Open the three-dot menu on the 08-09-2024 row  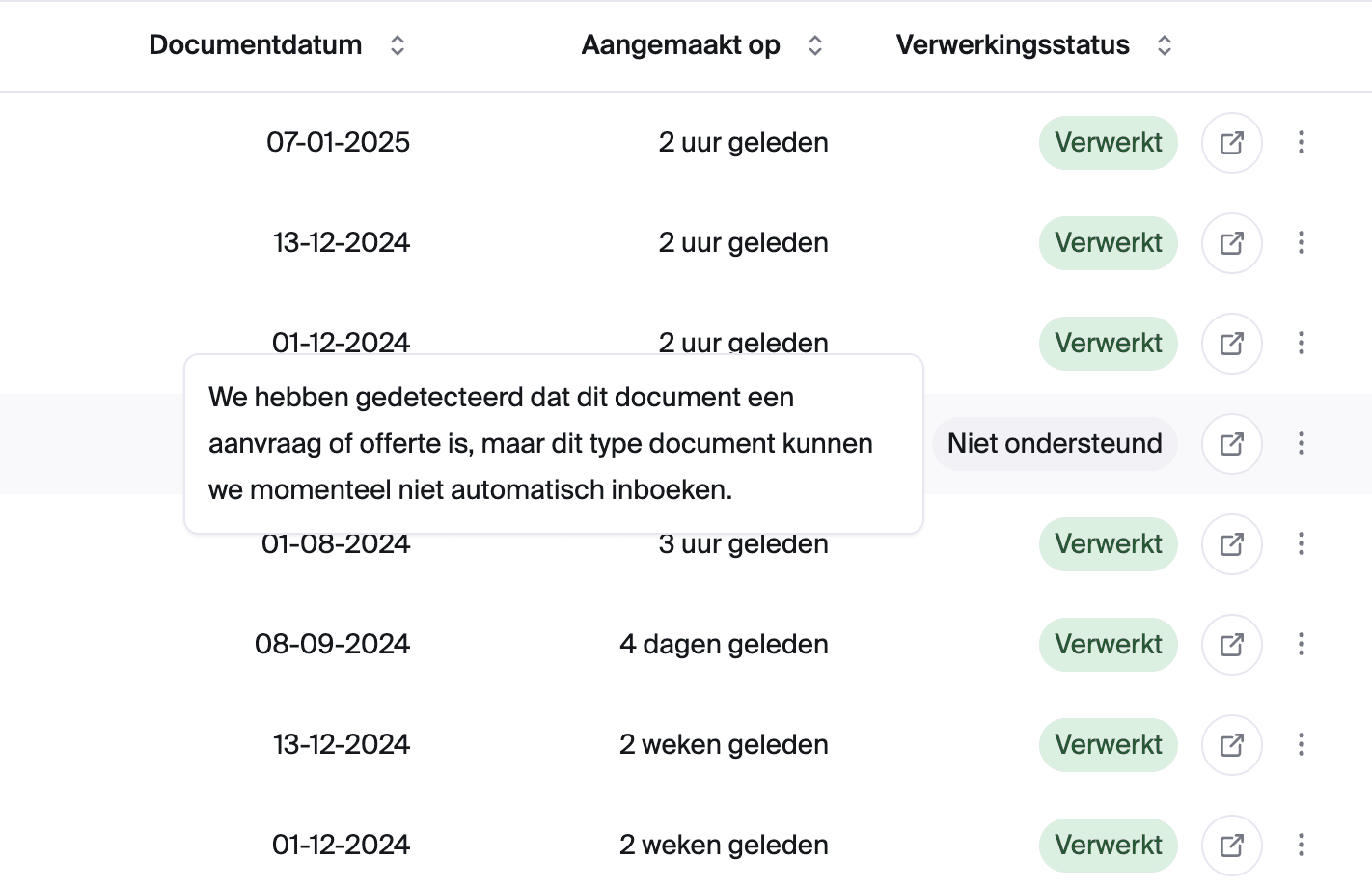click(1301, 644)
